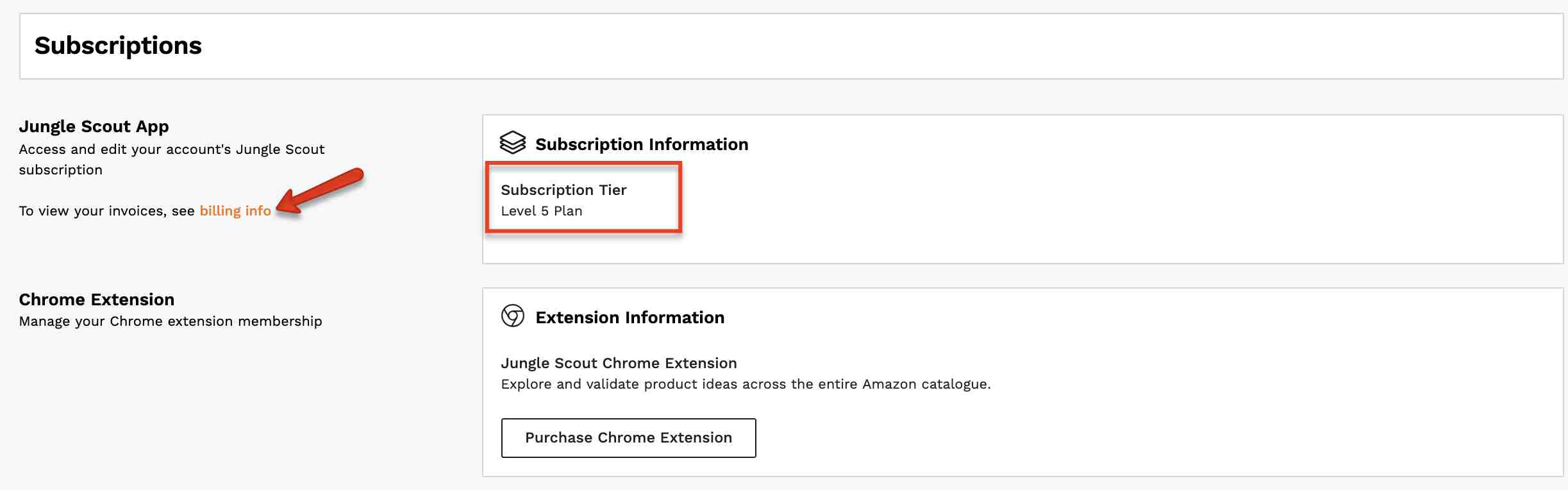Viewport: 1568px width, 490px height.
Task: Click the Chrome Extension section heading
Action: [x=96, y=300]
